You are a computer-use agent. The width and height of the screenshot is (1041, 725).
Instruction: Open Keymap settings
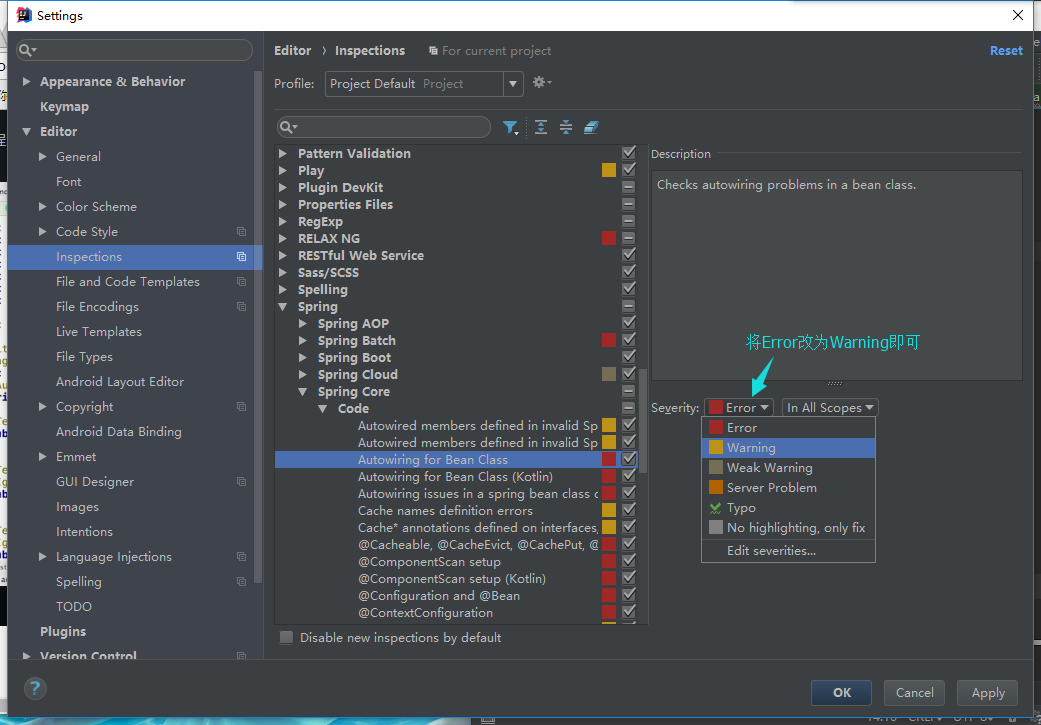pos(64,106)
